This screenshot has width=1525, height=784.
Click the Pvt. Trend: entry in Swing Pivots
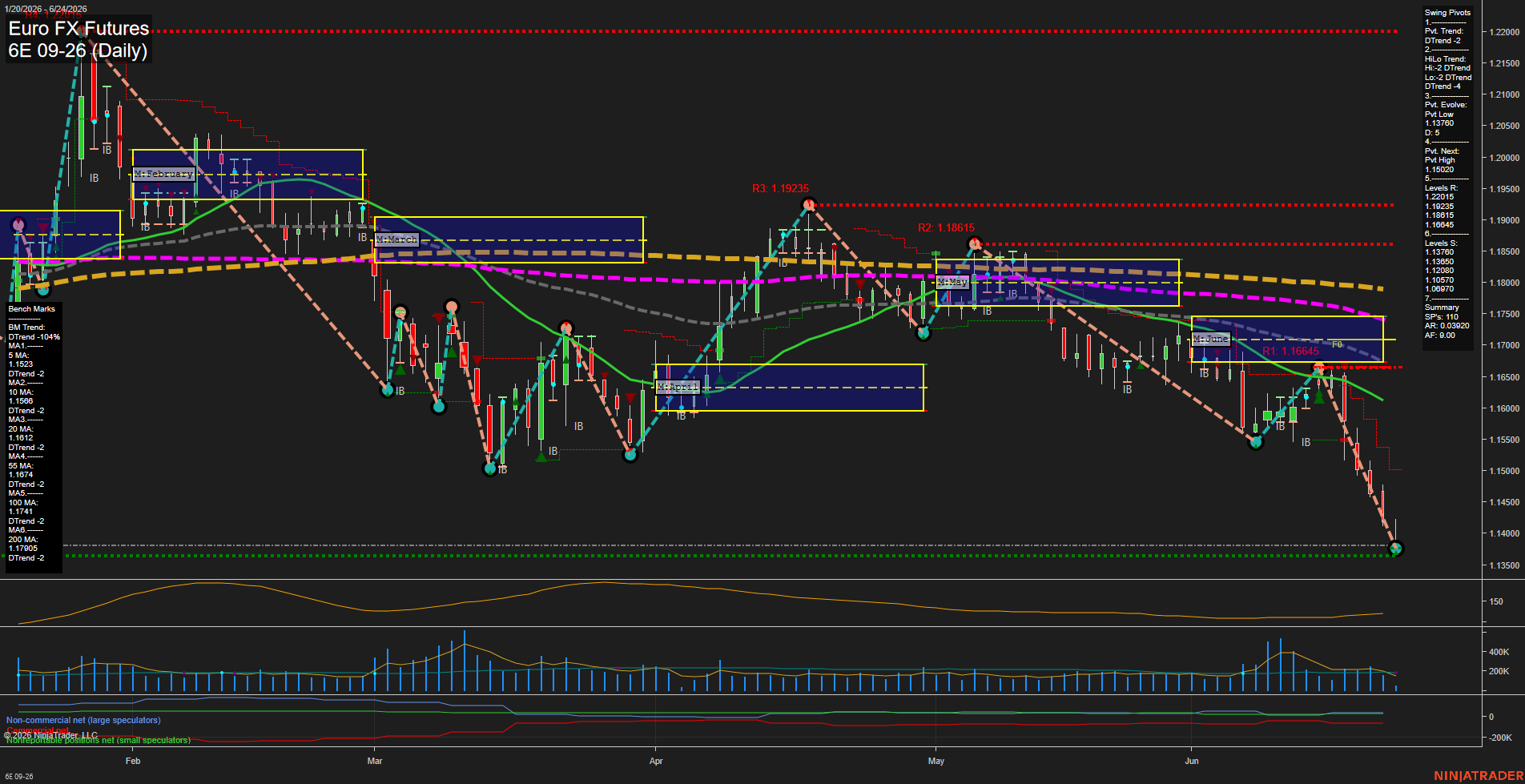click(1444, 31)
